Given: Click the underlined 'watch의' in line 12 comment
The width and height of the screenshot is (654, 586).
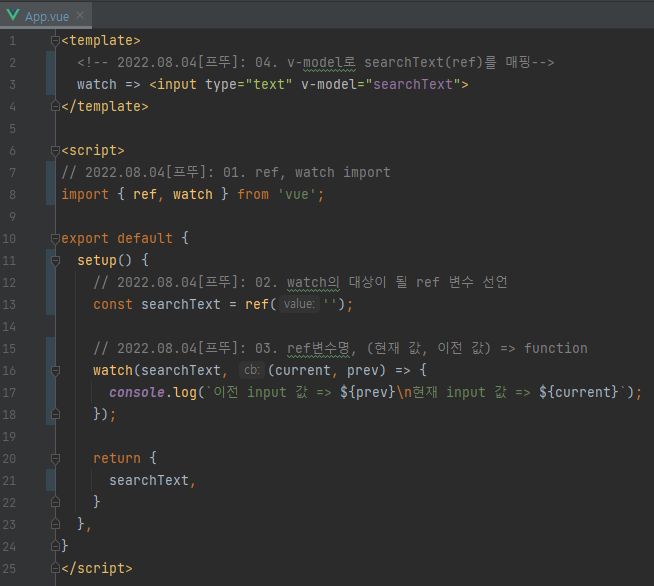Looking at the screenshot, I should [x=313, y=283].
